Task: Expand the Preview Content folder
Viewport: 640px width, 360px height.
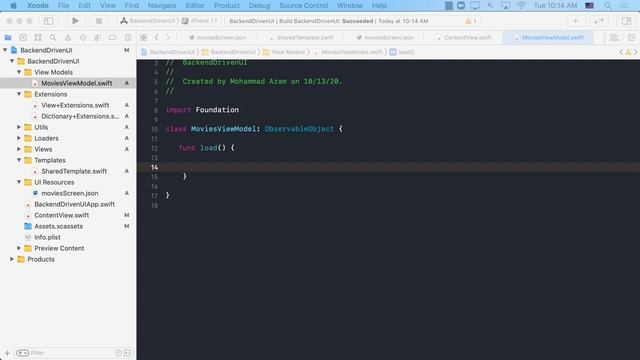Action: 19,248
